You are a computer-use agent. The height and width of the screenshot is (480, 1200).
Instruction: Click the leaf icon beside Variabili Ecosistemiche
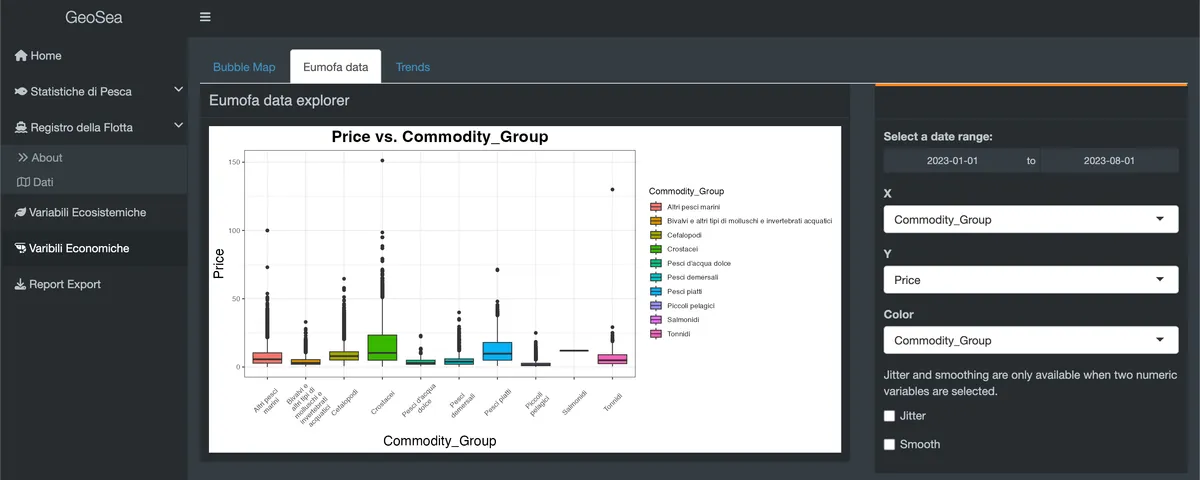coord(21,212)
